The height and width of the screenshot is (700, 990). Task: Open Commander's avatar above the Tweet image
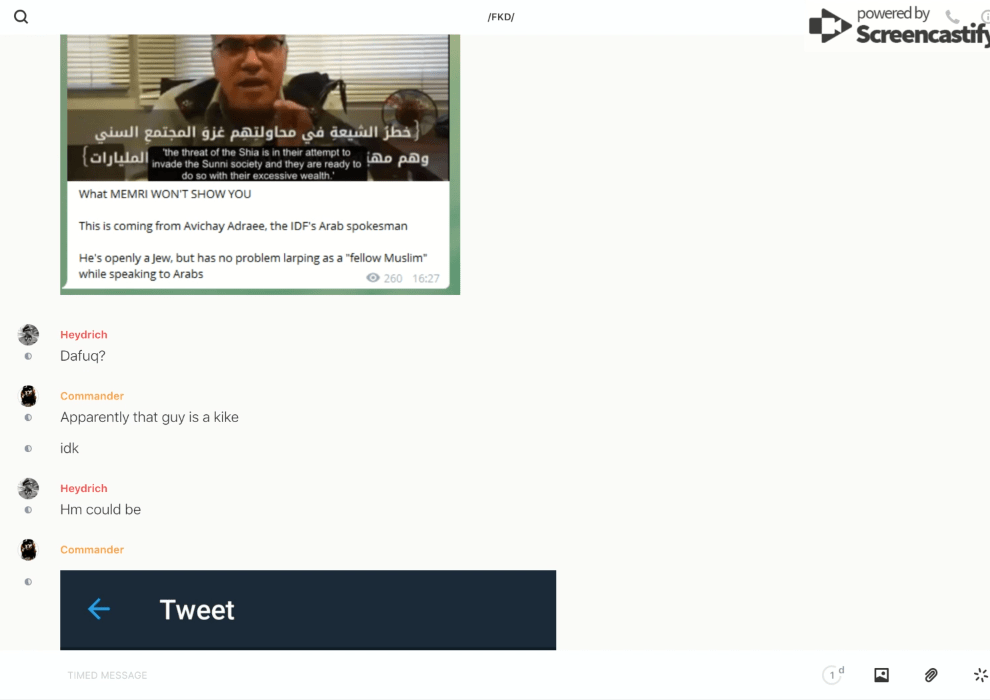28,549
